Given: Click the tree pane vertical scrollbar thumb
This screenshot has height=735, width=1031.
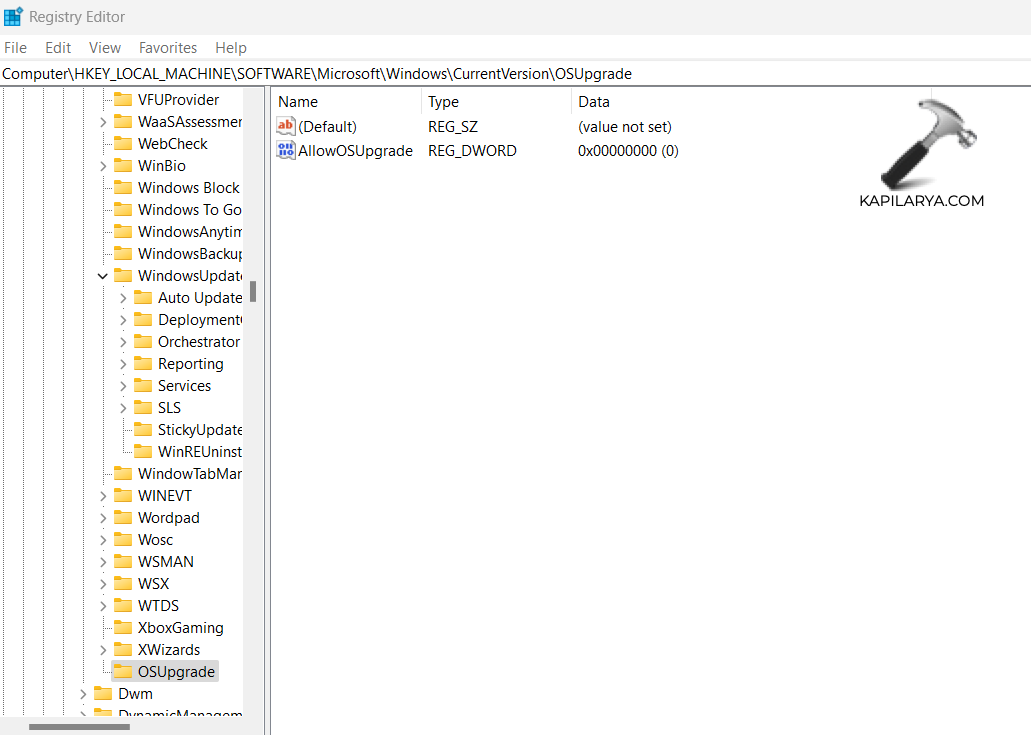Looking at the screenshot, I should click(252, 291).
